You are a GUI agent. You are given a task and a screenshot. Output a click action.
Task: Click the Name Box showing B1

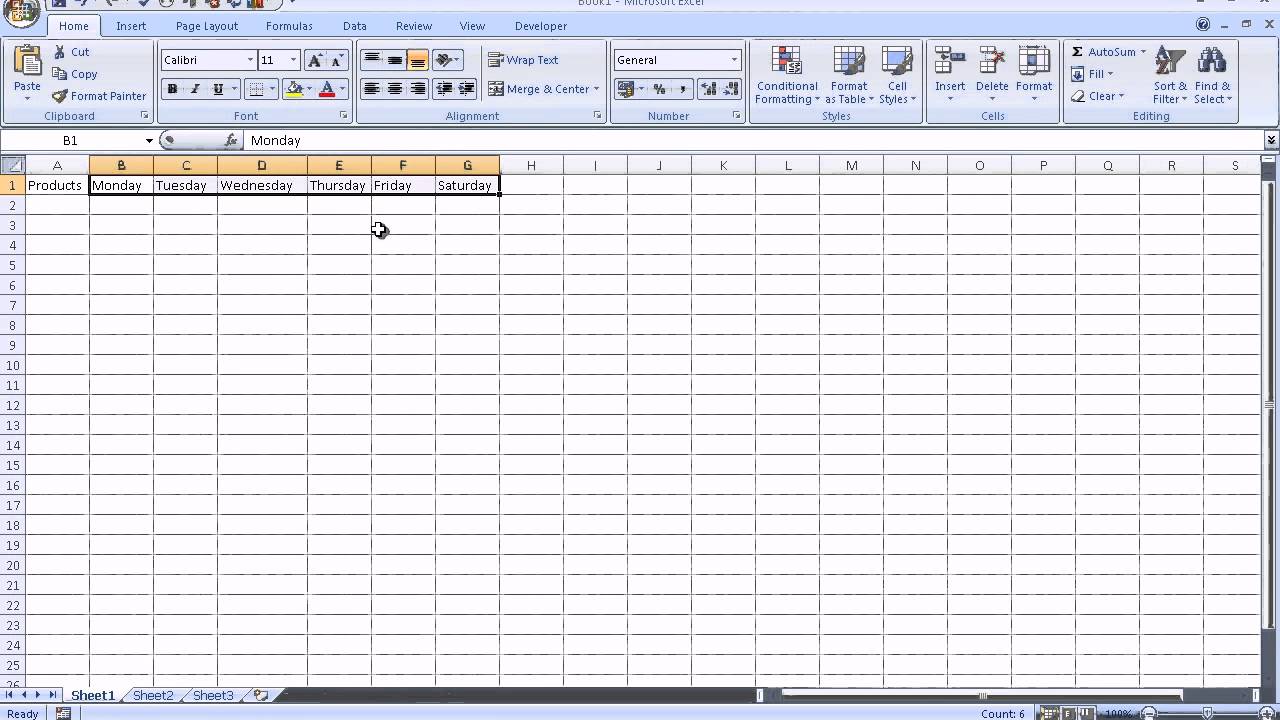71,141
